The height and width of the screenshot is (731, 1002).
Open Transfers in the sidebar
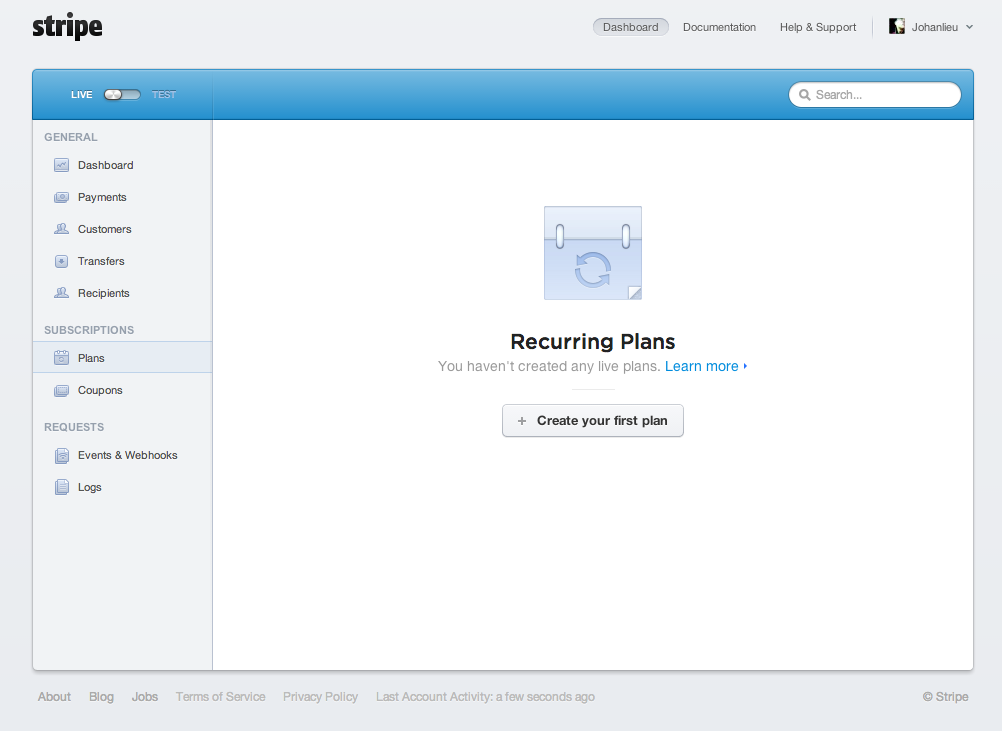[x=123, y=261]
